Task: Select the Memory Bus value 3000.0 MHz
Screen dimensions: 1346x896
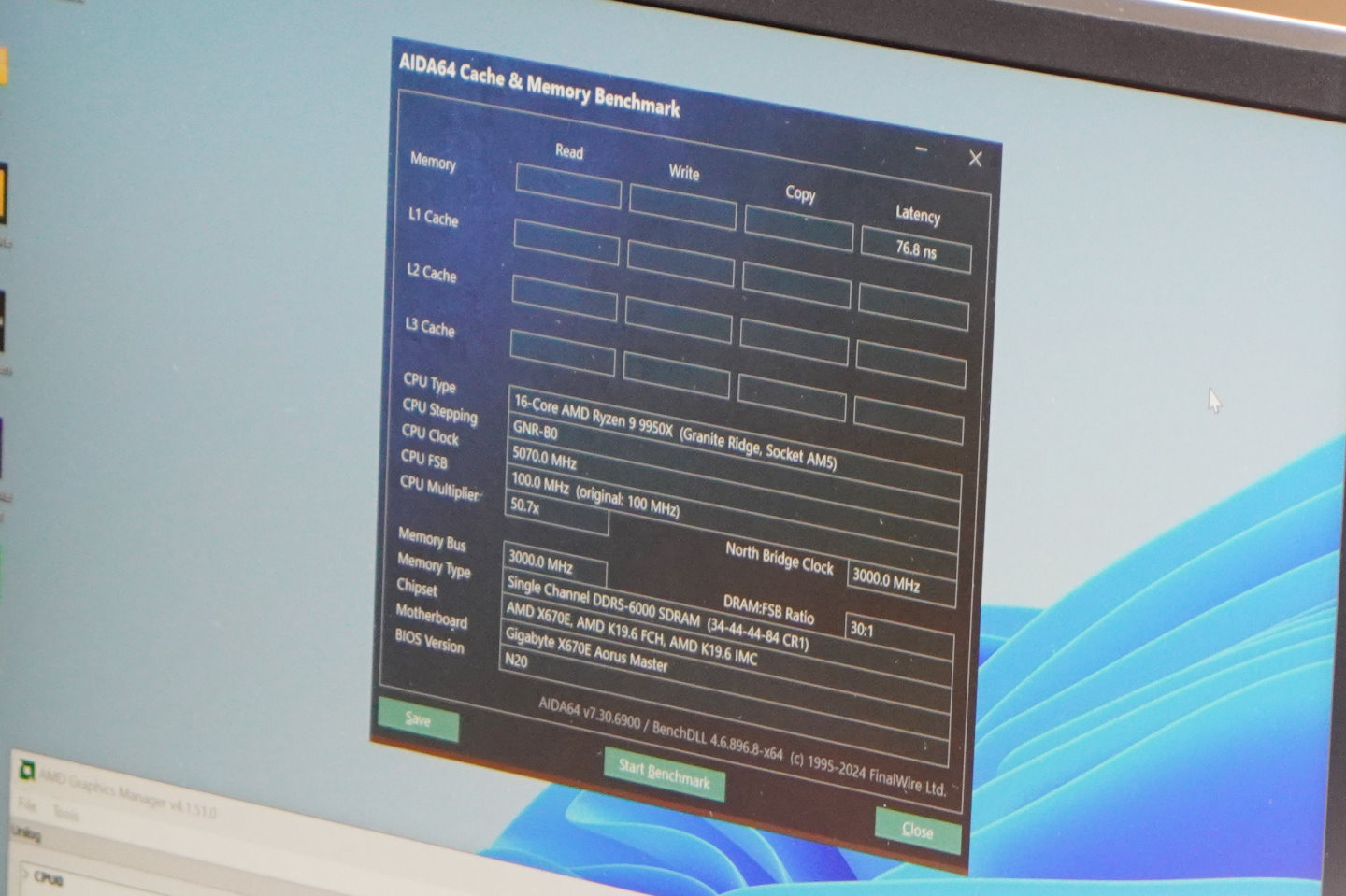Action: tap(555, 564)
